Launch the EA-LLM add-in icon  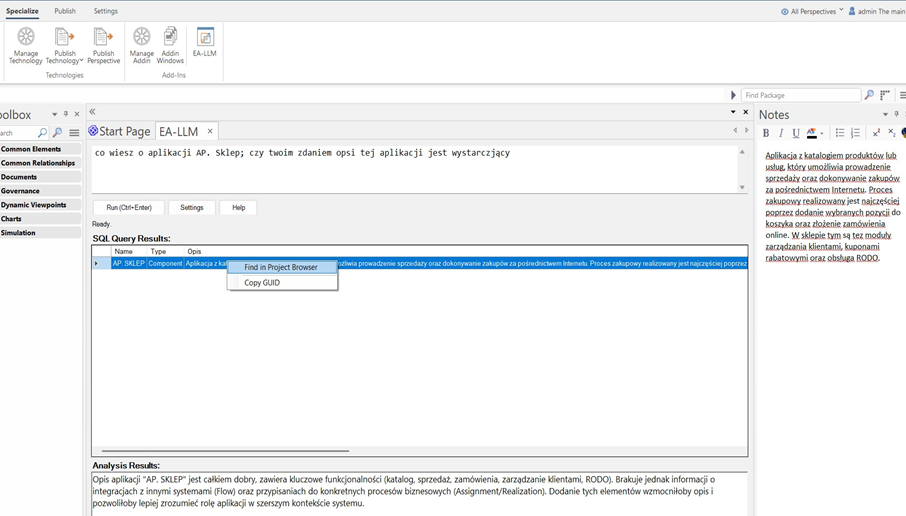(x=205, y=42)
